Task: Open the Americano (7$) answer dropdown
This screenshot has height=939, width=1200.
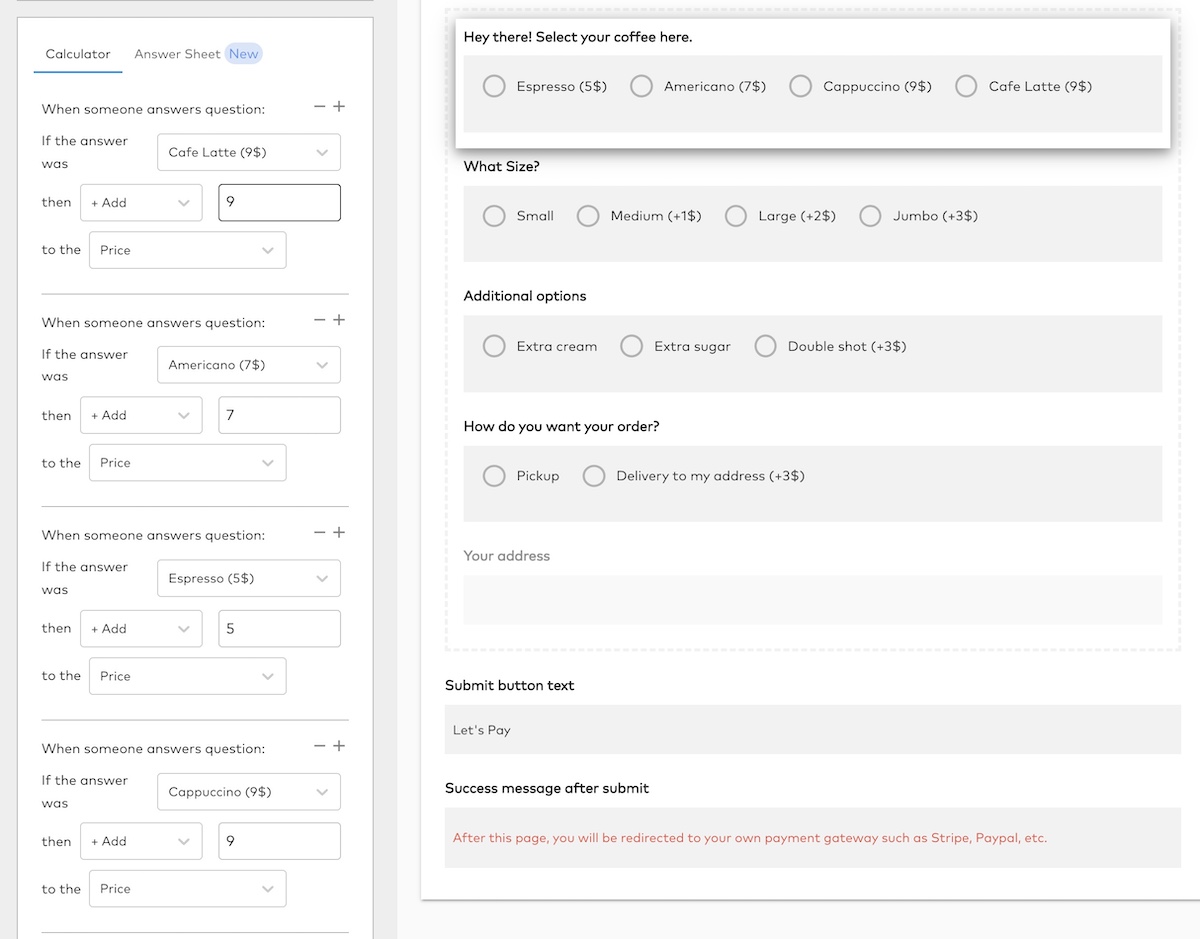Action: coord(249,365)
